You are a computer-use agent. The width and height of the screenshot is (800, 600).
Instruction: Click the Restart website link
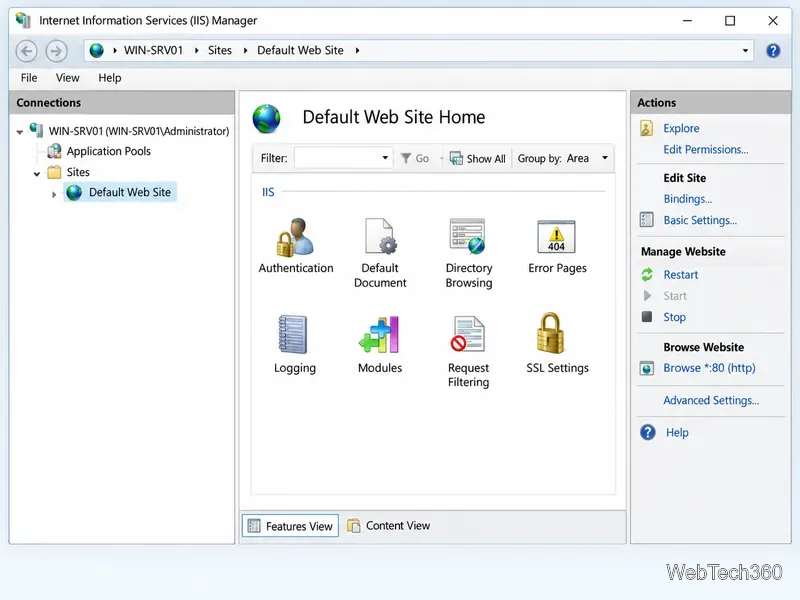coord(681,274)
